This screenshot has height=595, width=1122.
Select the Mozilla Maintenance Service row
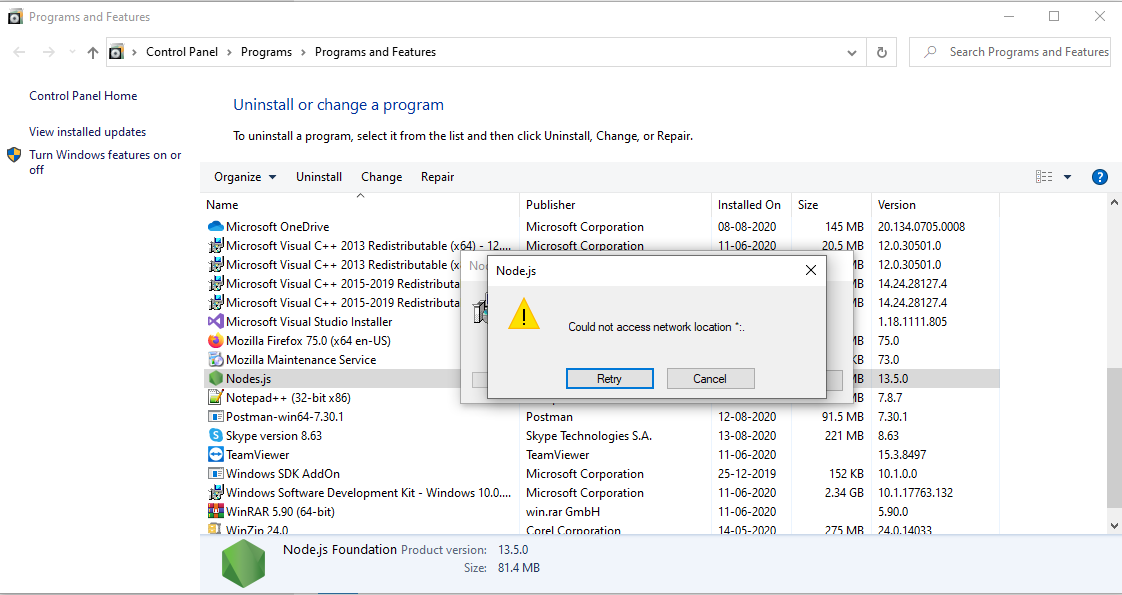tap(600, 360)
